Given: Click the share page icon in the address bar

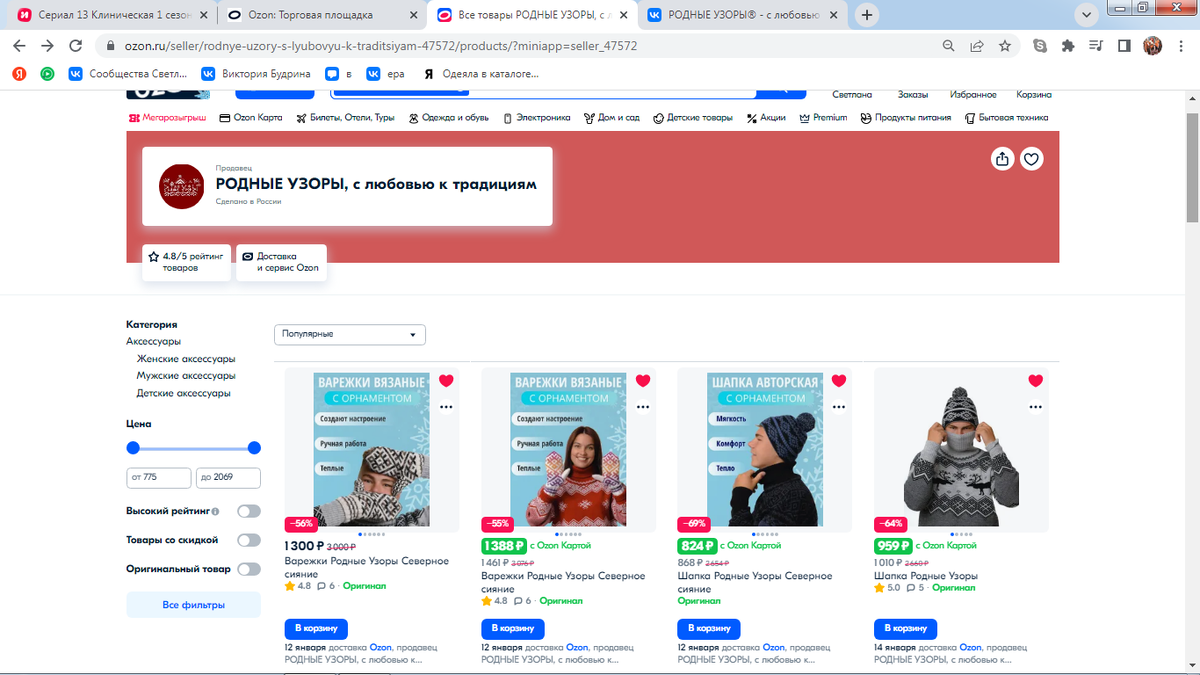Looking at the screenshot, I should click(x=977, y=46).
